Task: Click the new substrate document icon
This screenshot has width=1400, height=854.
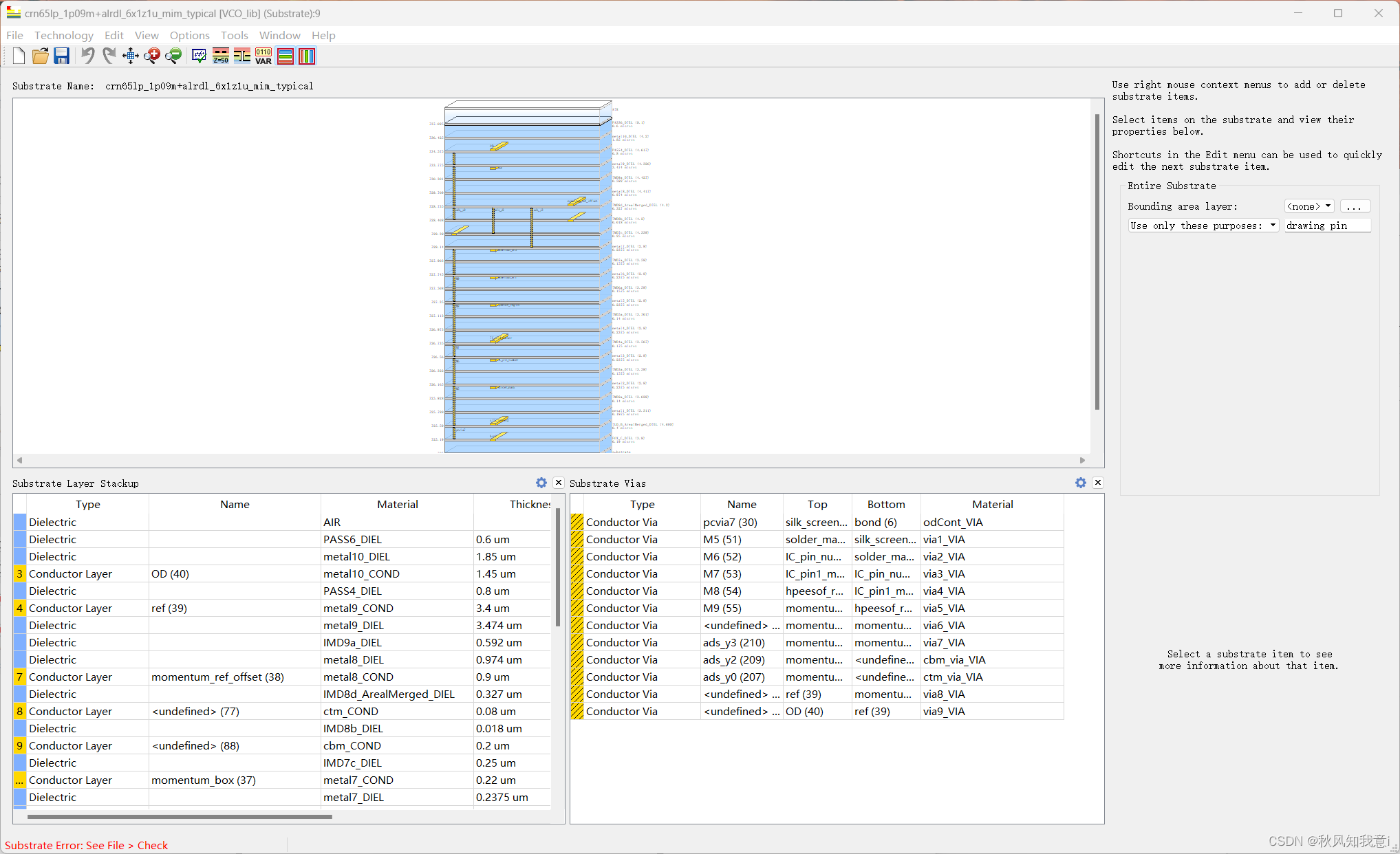Action: tap(19, 56)
